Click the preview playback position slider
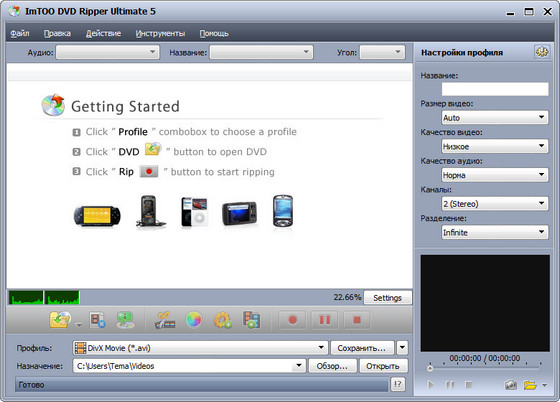Viewport: 560px width, 402px height. click(x=485, y=367)
